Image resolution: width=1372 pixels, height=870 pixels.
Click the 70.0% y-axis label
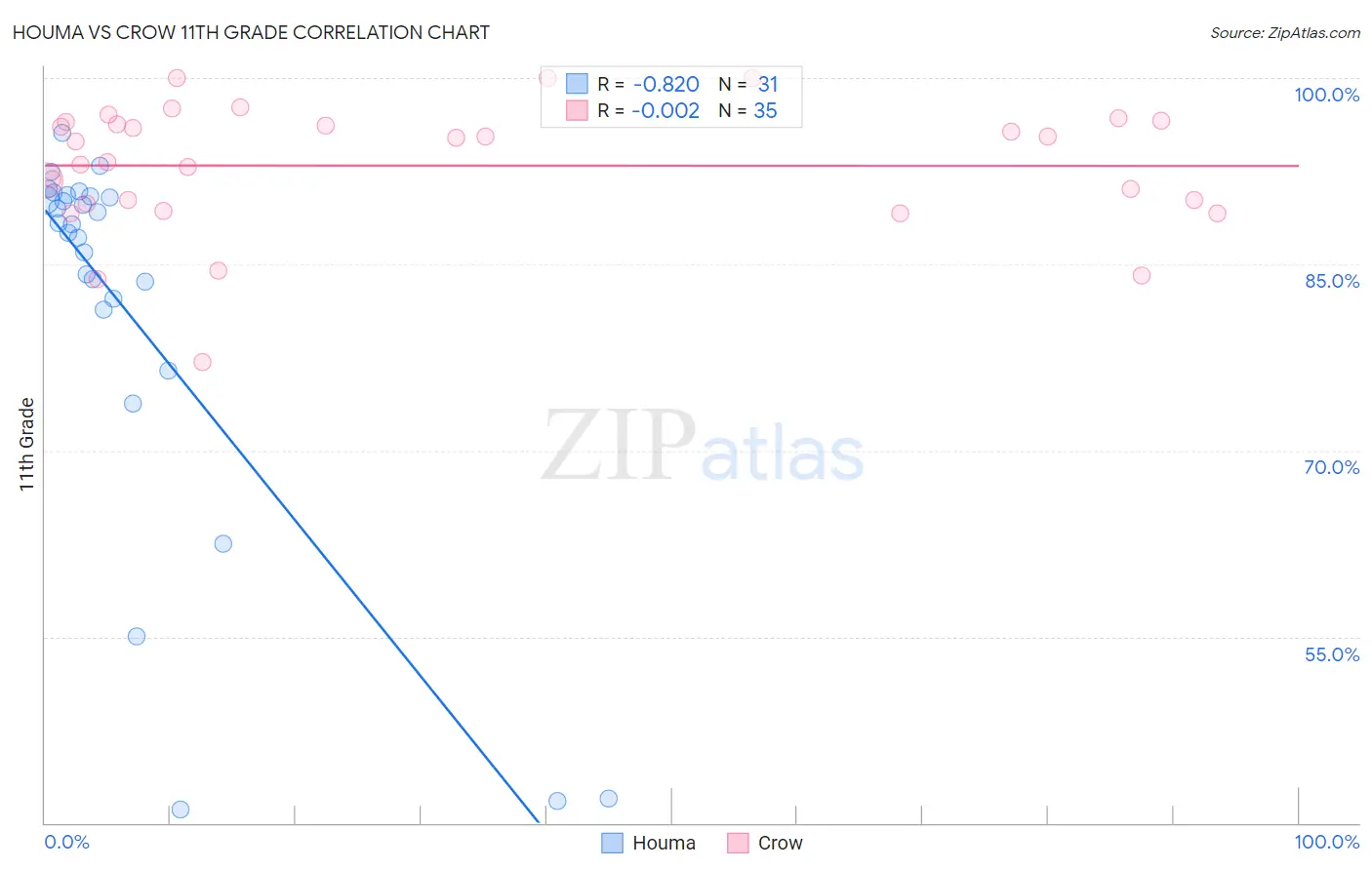(x=1332, y=467)
